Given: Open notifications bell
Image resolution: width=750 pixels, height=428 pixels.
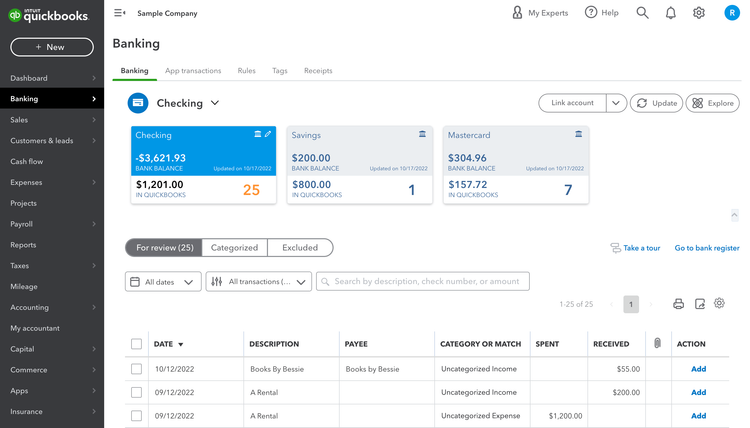Looking at the screenshot, I should [x=671, y=13].
